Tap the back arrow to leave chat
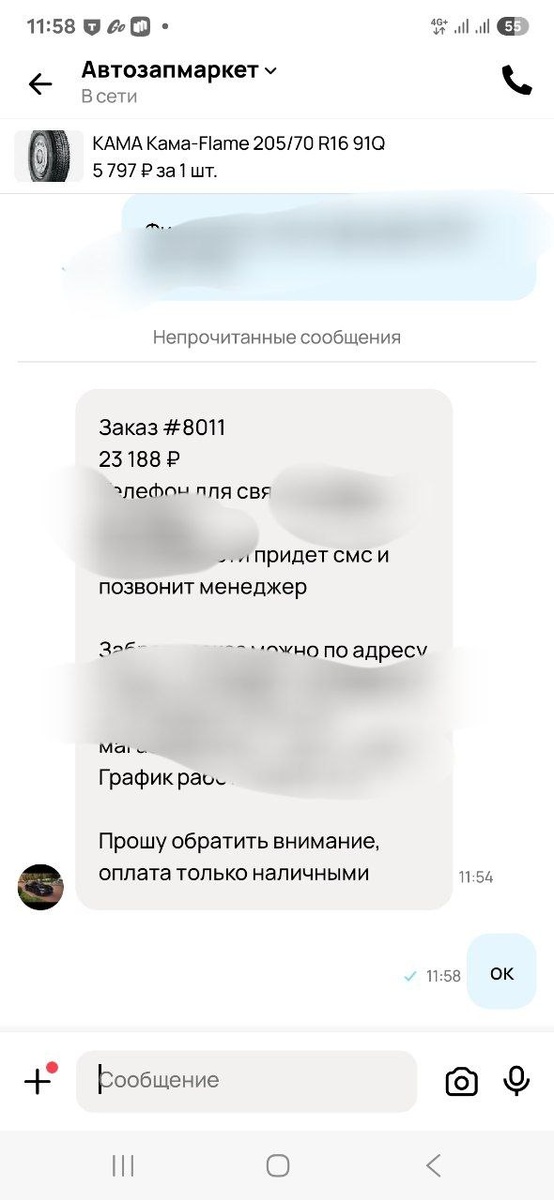The width and height of the screenshot is (554, 1200). click(40, 83)
